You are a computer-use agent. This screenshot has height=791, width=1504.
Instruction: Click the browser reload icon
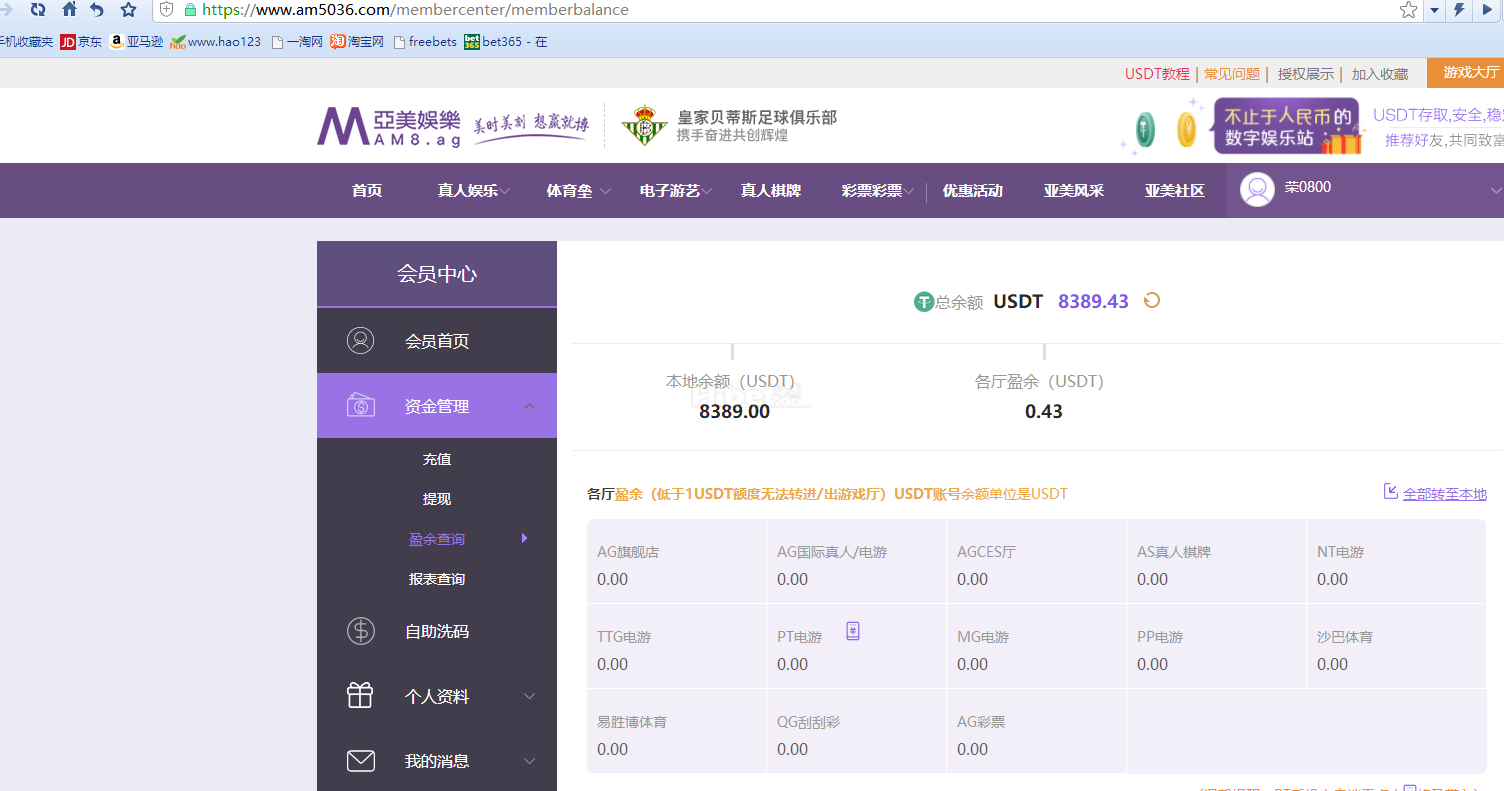pyautogui.click(x=38, y=10)
